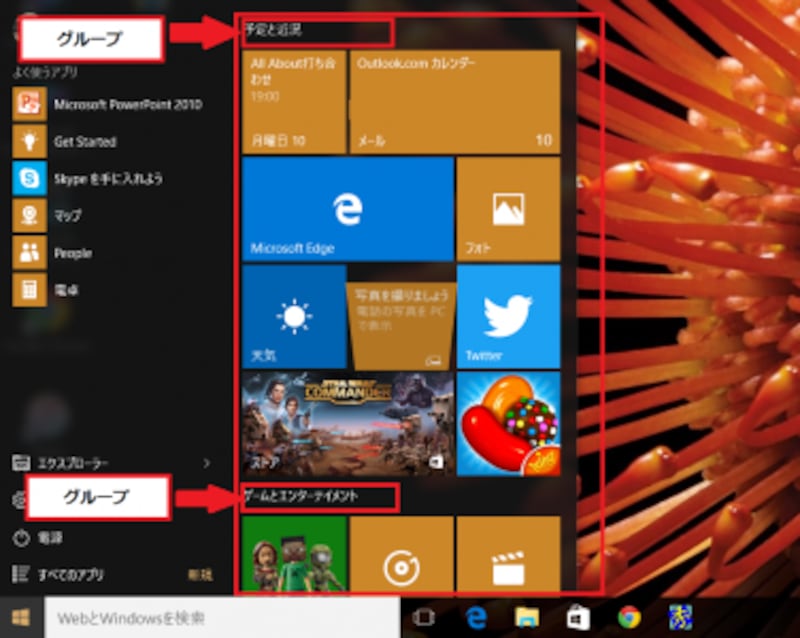Open the Movies & TV clapperboard tile

(509, 554)
